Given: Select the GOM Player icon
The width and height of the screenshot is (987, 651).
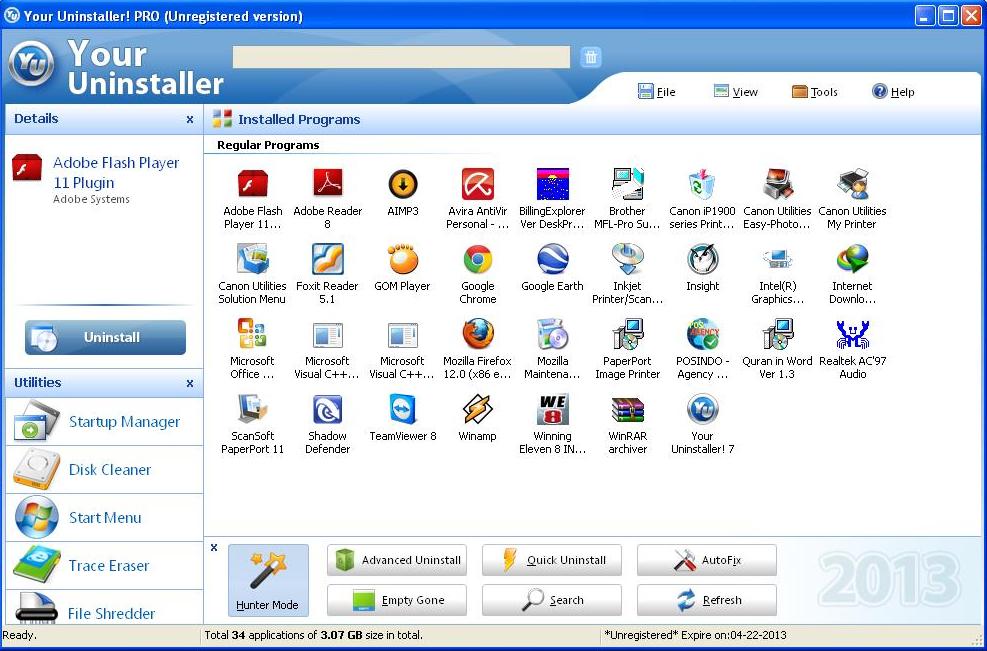Looking at the screenshot, I should coord(402,259).
